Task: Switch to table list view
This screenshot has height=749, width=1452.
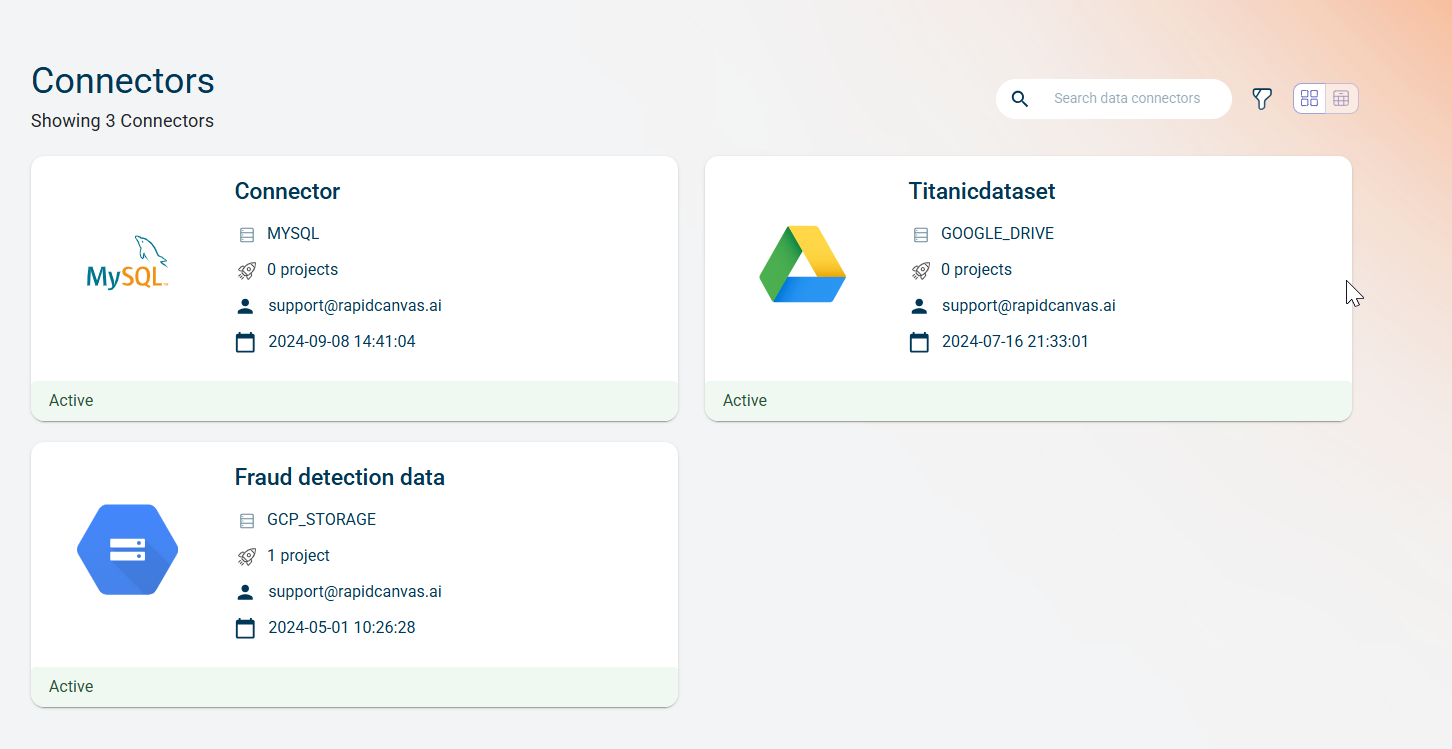Action: [1342, 99]
